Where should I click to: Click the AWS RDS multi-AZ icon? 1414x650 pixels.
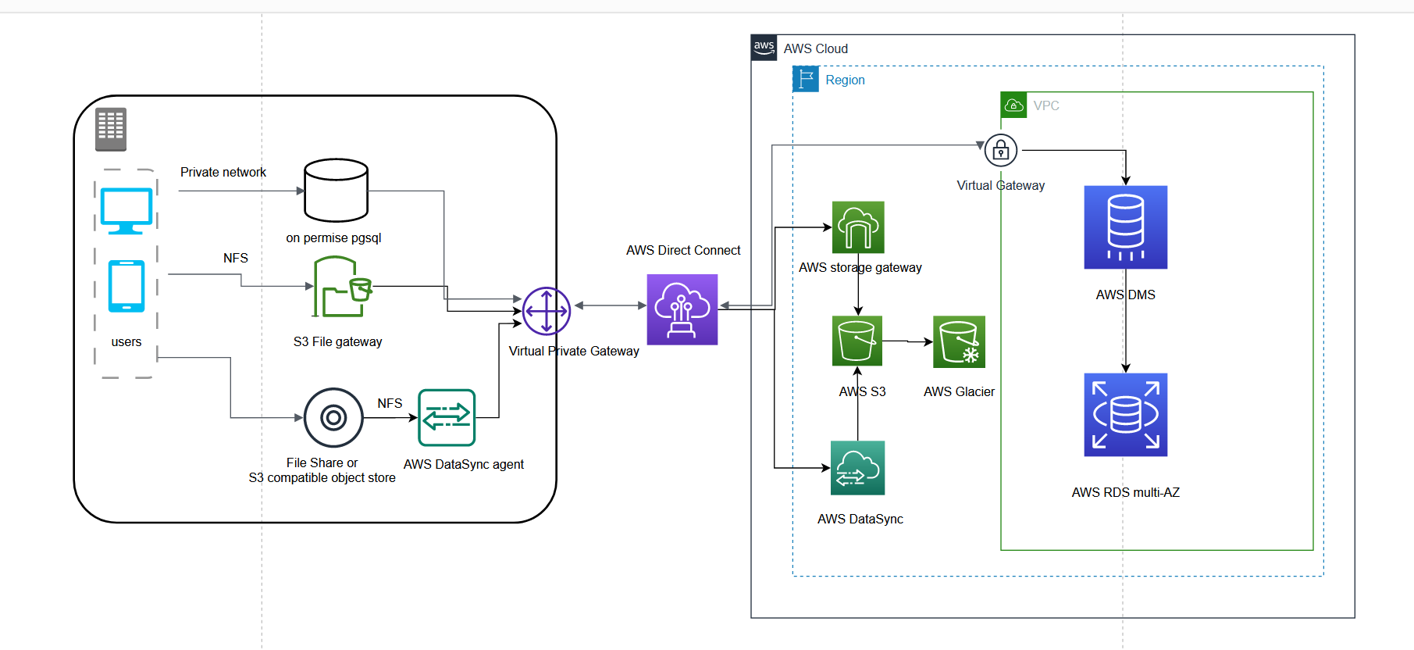(x=1125, y=415)
